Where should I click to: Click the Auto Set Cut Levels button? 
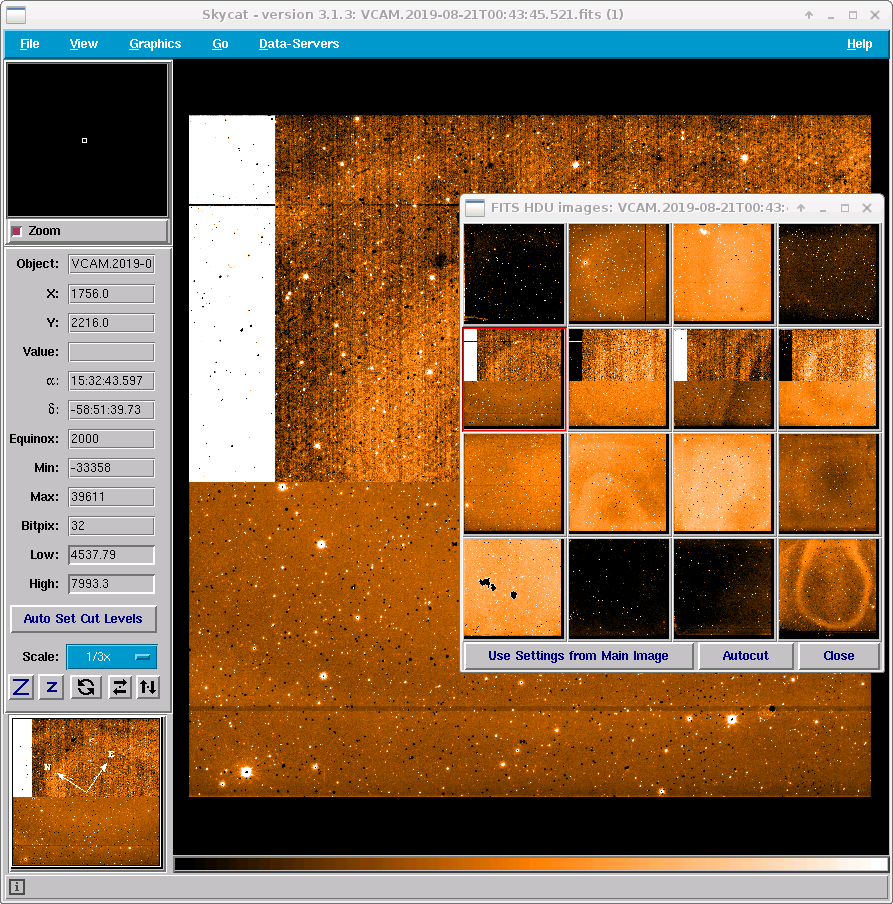[83, 619]
